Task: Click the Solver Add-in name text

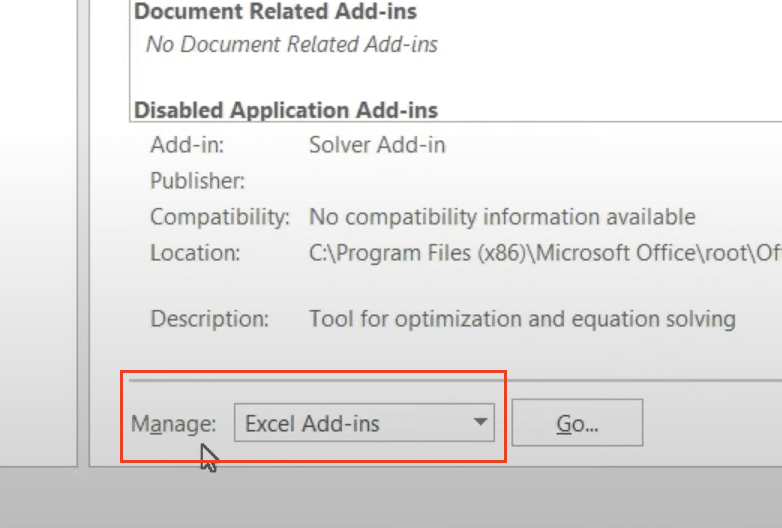Action: [377, 145]
